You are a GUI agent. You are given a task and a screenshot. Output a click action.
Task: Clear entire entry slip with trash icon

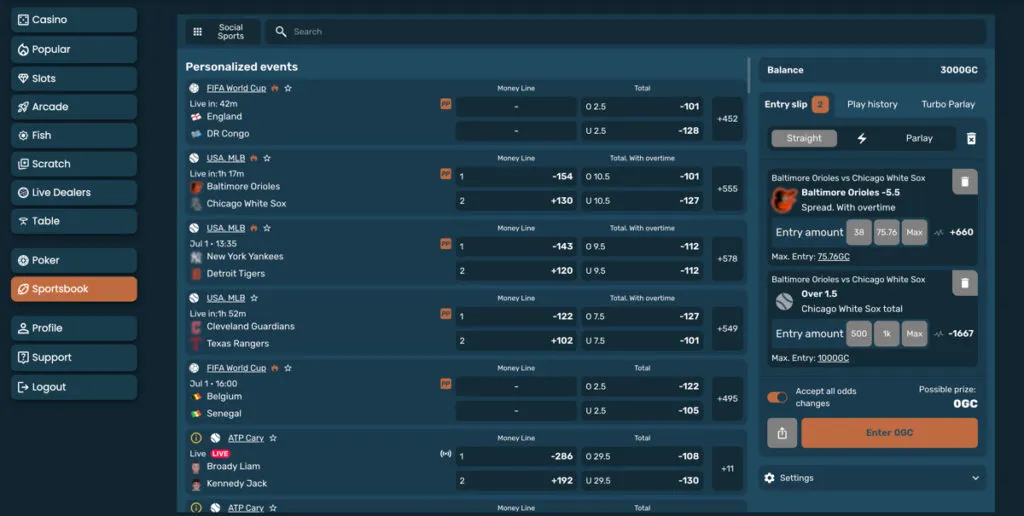coord(971,138)
